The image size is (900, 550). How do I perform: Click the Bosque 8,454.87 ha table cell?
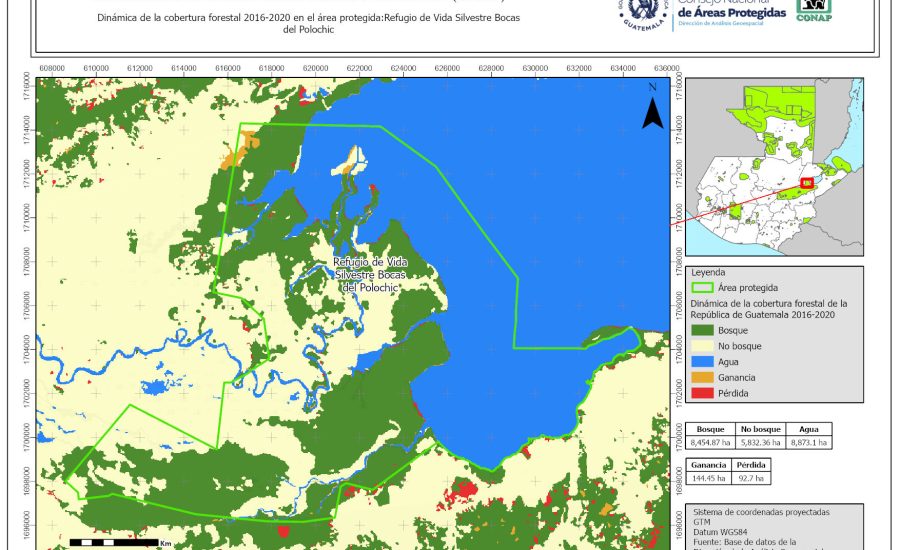coord(711,442)
